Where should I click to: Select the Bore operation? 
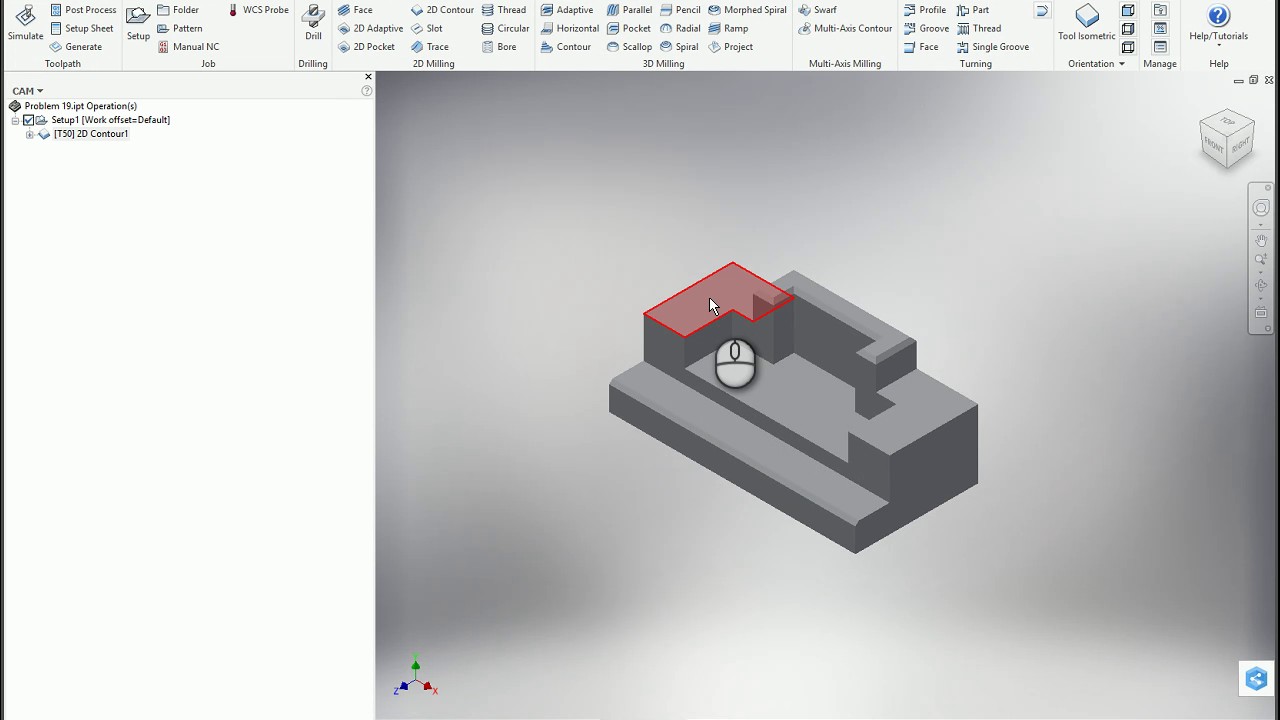(x=499, y=47)
